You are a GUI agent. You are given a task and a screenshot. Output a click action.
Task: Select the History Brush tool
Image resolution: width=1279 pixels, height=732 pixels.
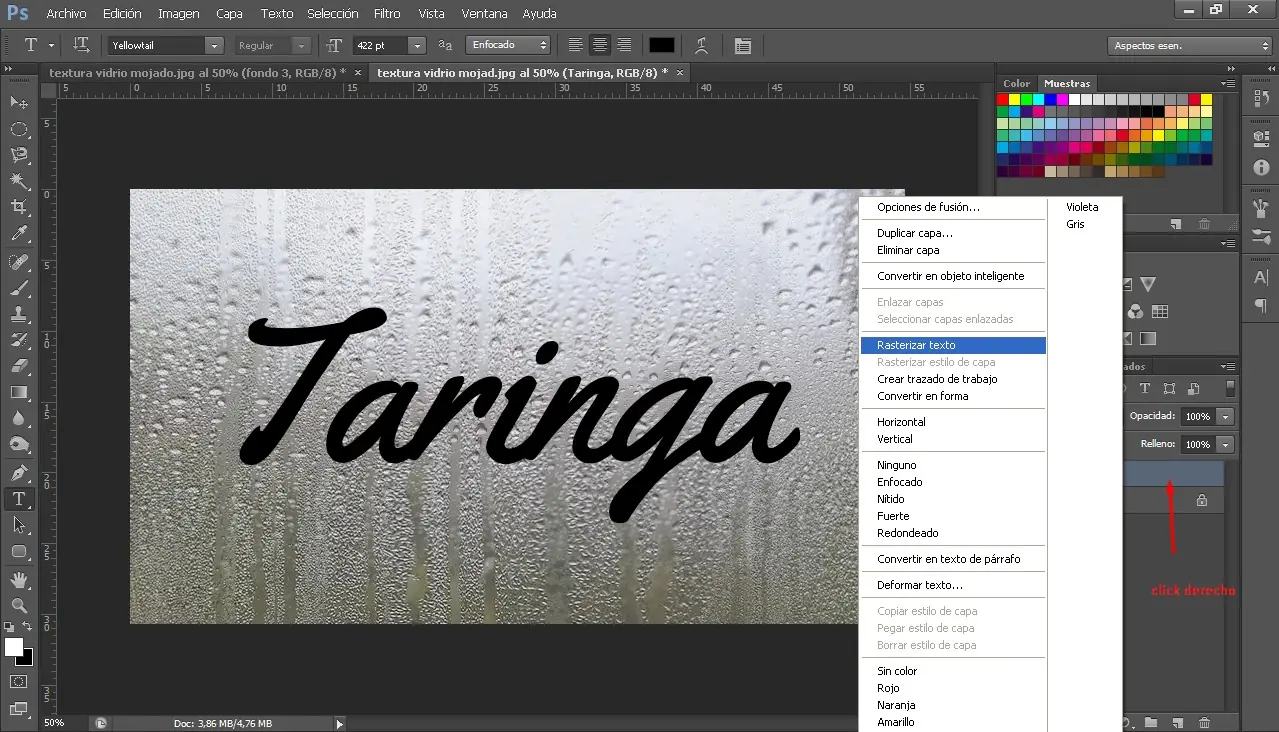tap(19, 341)
